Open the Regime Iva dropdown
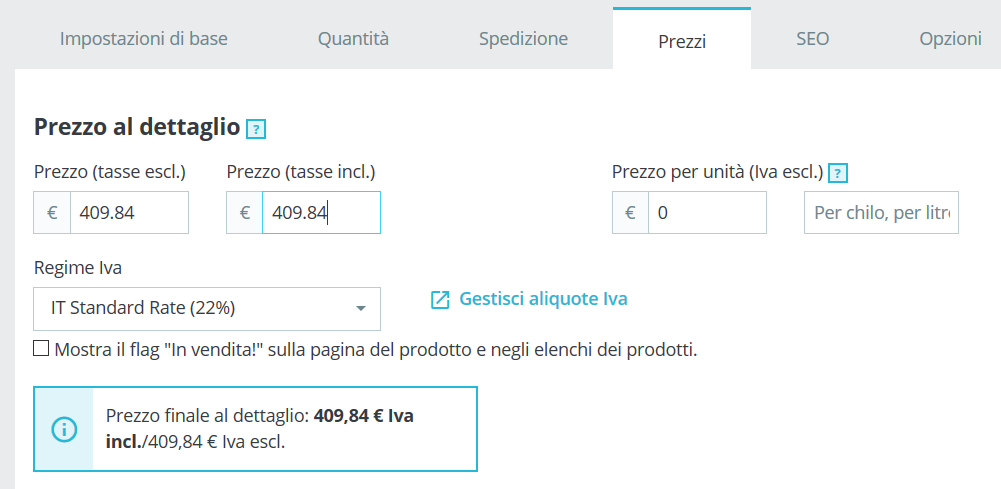This screenshot has width=1001, height=489. point(207,308)
